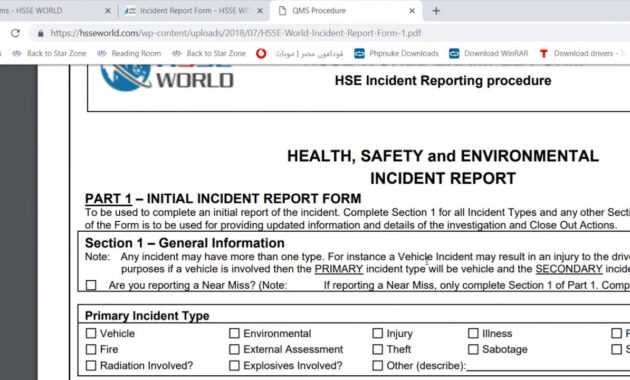Viewport: 630px width, 380px height.
Task: Click 'Section 1 – General Information' heading
Action: [x=185, y=243]
